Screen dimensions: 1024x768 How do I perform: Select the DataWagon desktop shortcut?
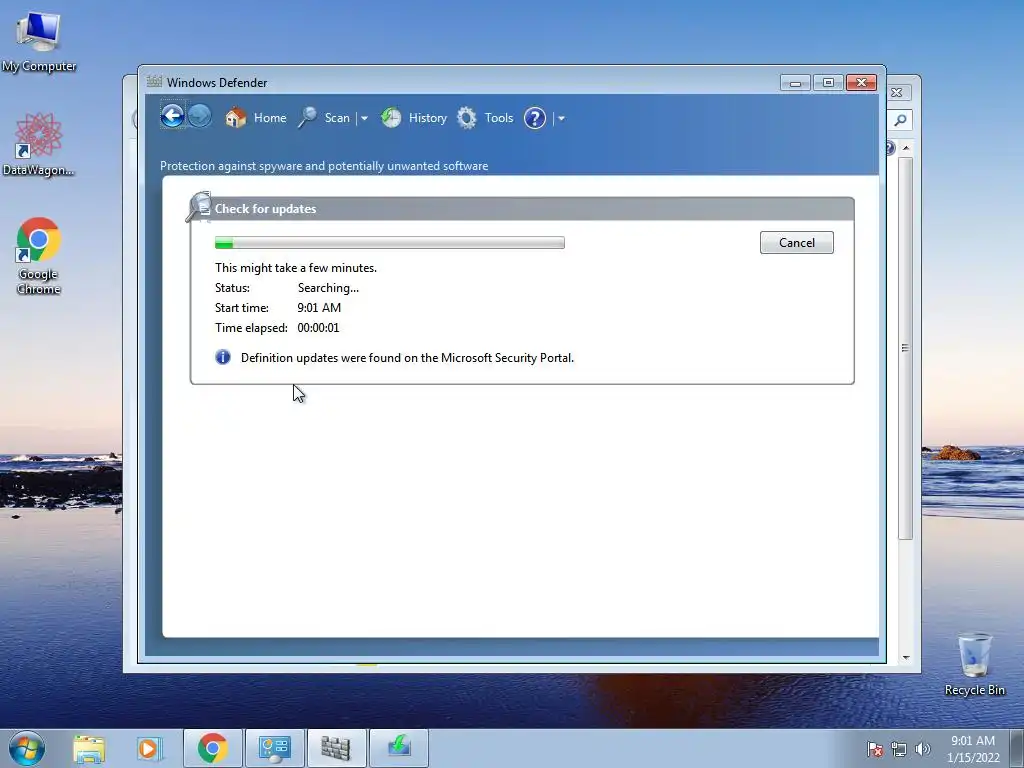point(39,144)
